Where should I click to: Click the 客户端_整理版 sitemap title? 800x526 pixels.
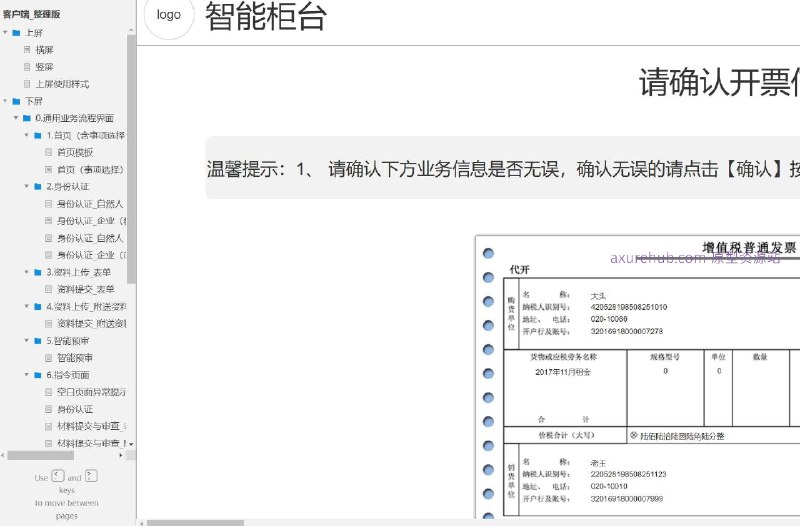tap(32, 14)
